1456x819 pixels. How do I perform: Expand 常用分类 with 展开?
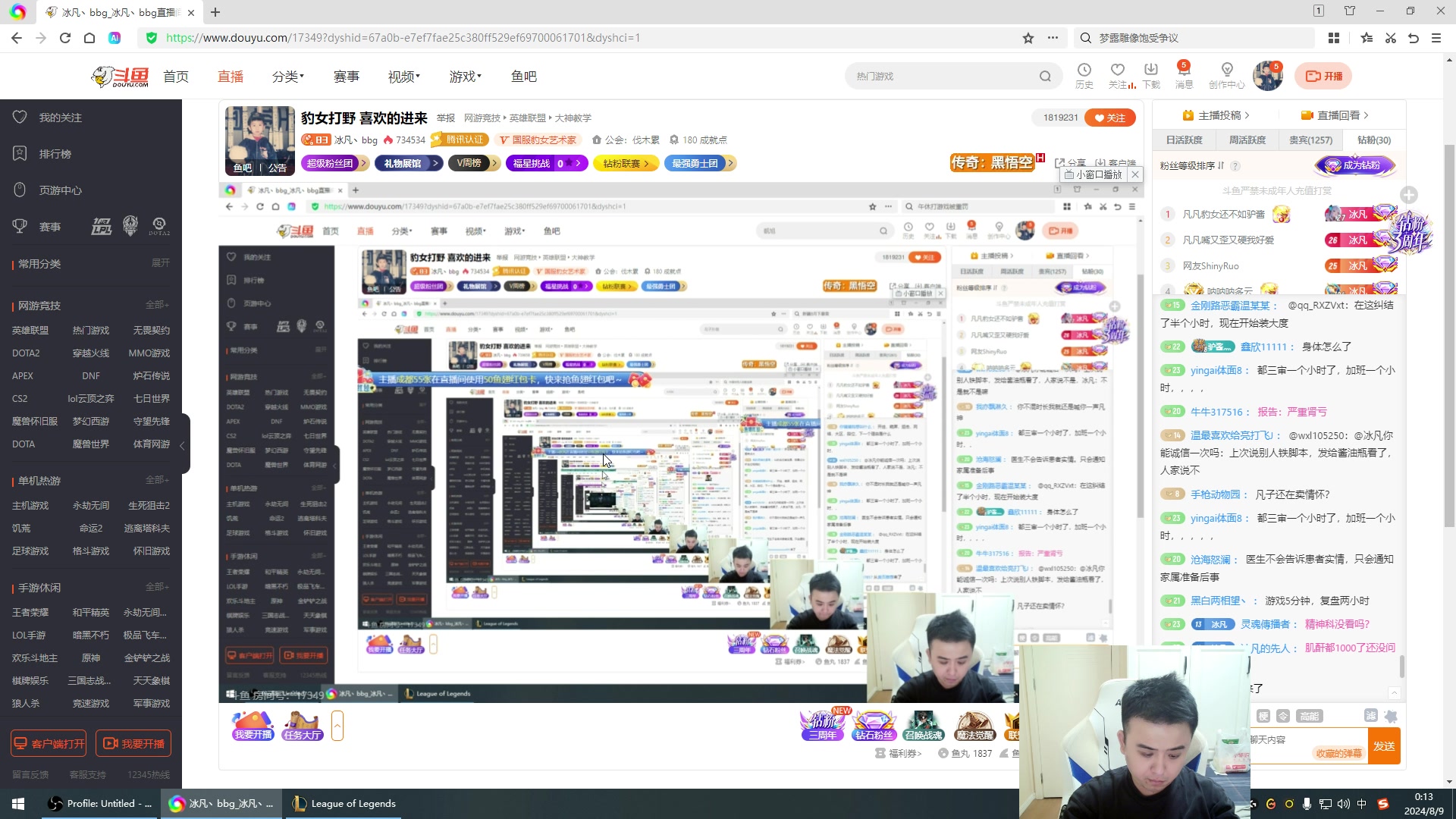[161, 263]
